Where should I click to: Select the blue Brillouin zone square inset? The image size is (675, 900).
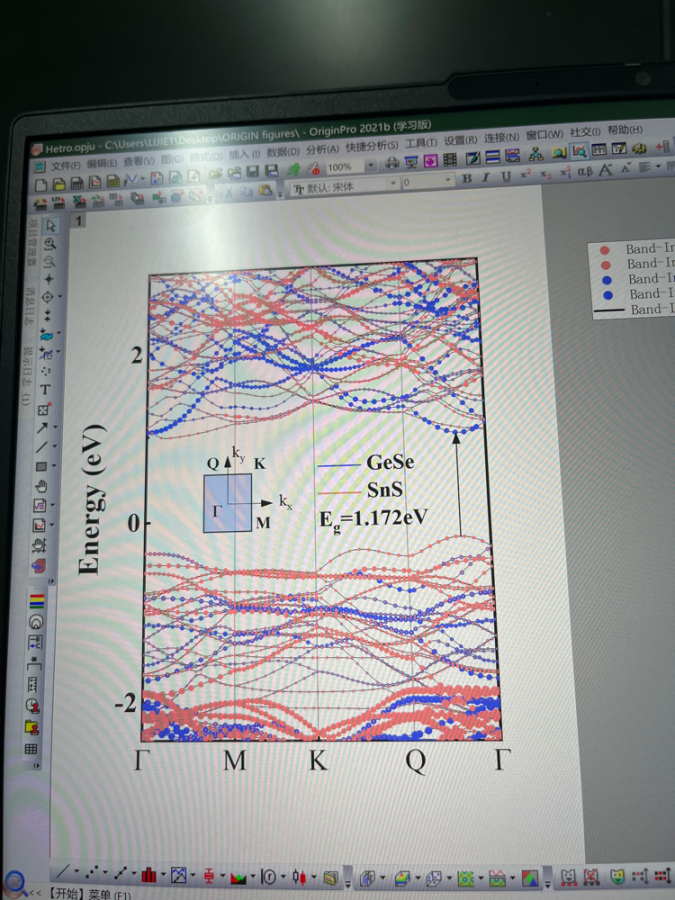[x=227, y=503]
